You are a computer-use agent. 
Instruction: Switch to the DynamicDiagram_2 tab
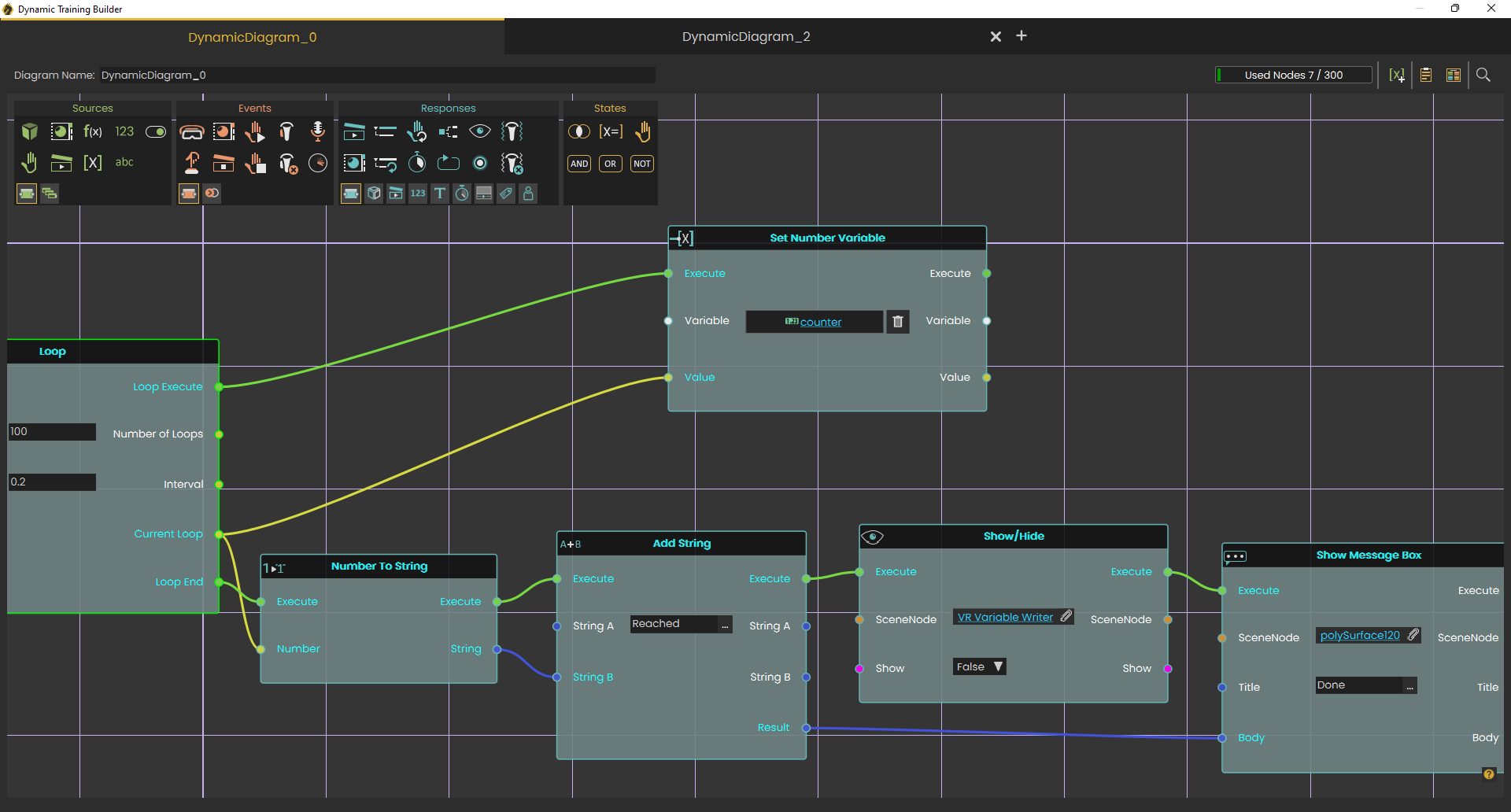pos(745,36)
